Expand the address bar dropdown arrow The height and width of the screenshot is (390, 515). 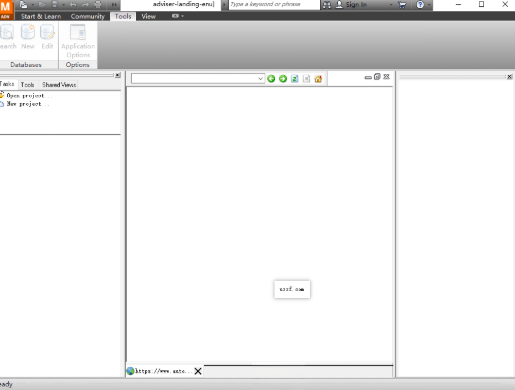pos(260,79)
